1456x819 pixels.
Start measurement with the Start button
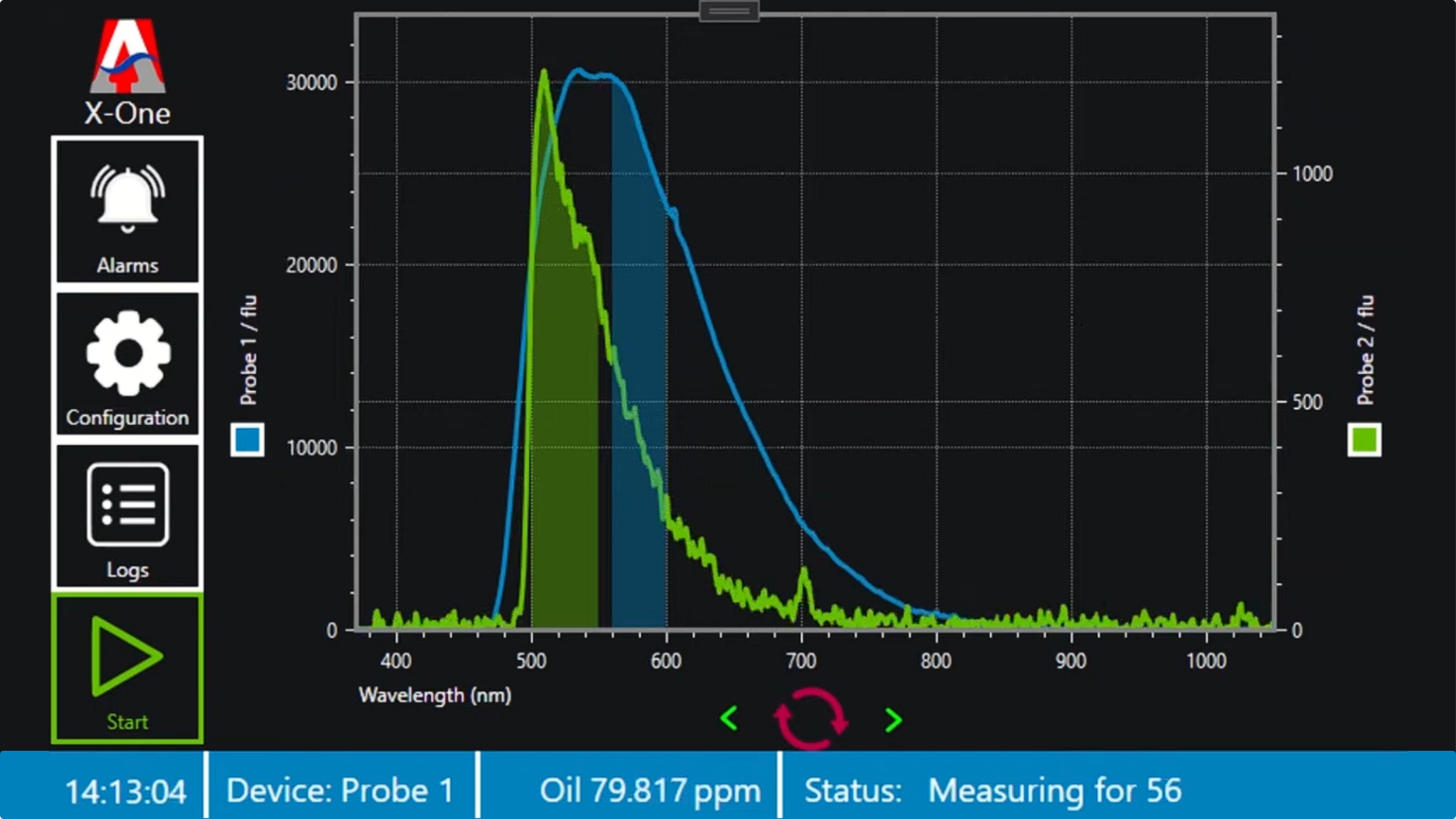pos(127,669)
